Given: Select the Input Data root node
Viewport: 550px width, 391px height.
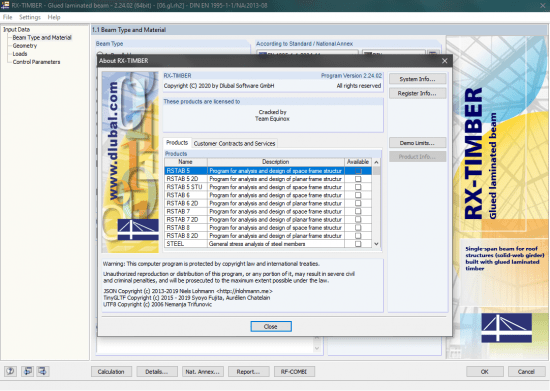Looking at the screenshot, I should point(16,29).
